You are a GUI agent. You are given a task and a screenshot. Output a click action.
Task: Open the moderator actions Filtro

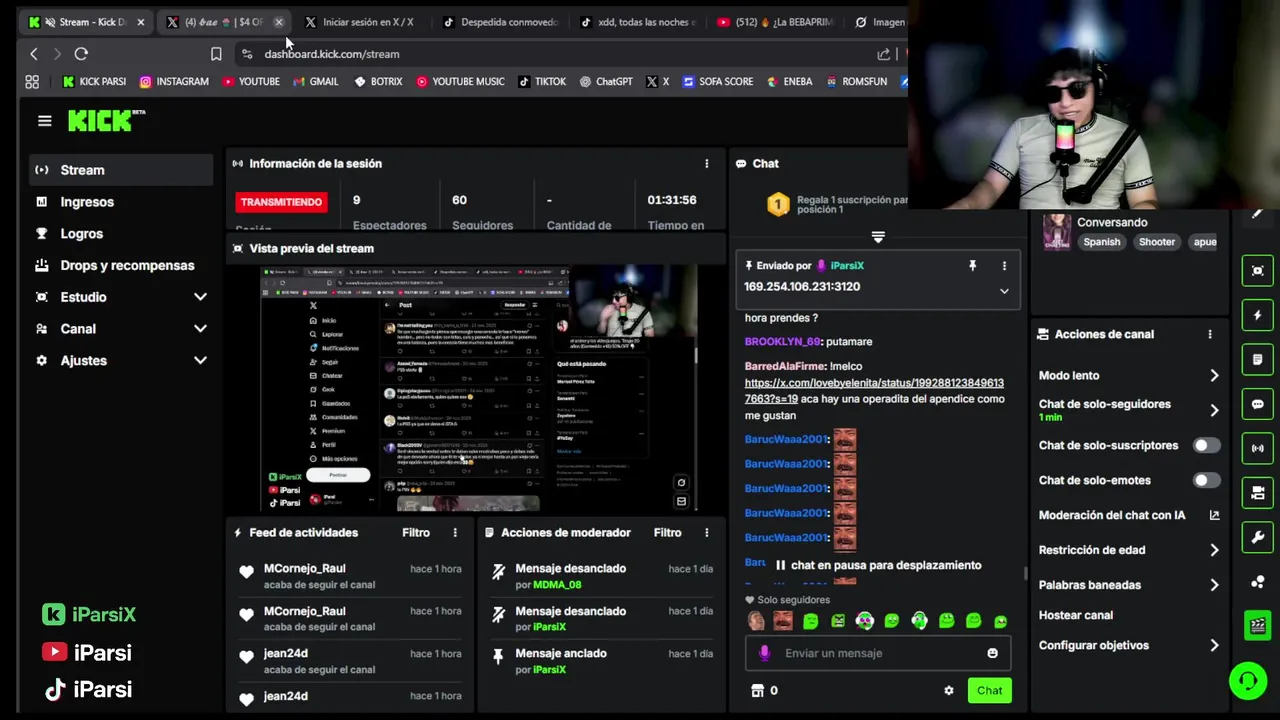click(x=667, y=533)
